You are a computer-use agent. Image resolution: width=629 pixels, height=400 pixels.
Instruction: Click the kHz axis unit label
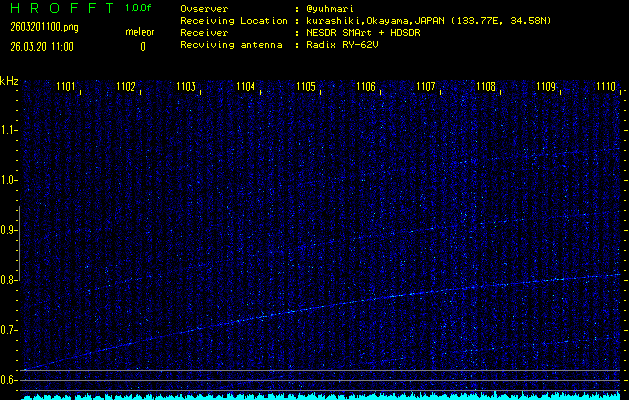[x=9, y=80]
